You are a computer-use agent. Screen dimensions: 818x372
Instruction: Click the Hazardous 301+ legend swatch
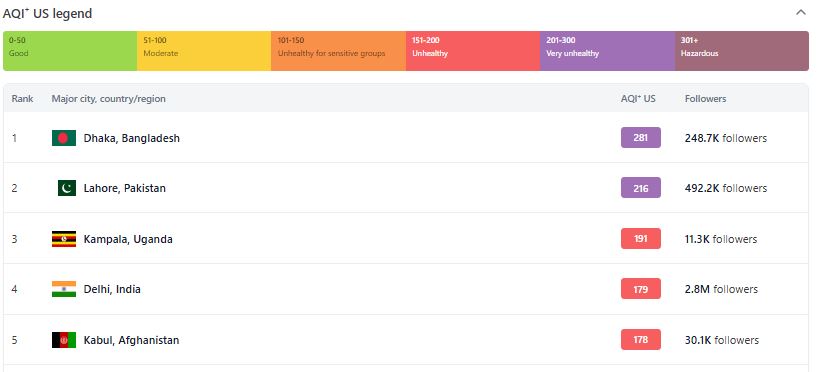coord(742,51)
